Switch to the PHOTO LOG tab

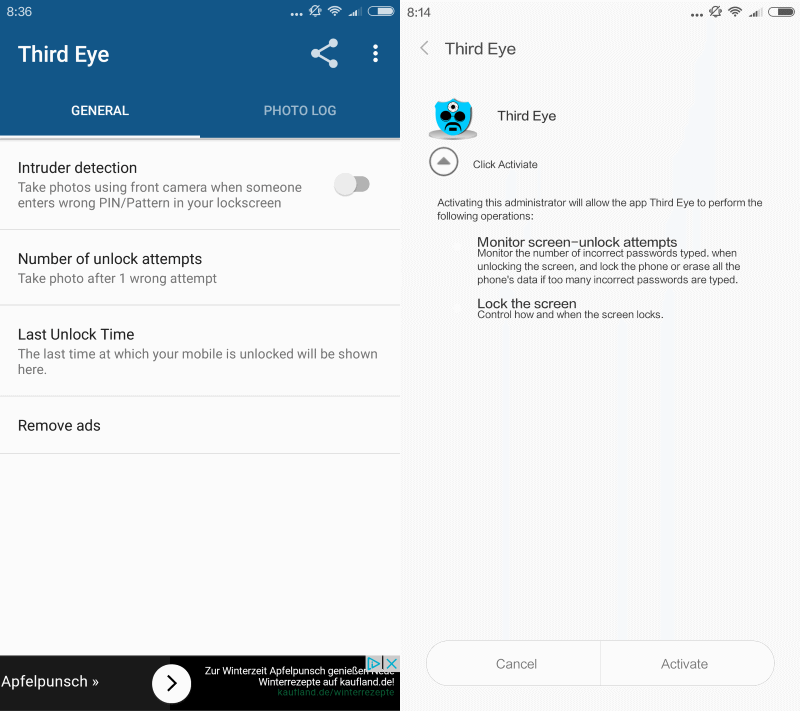point(300,111)
